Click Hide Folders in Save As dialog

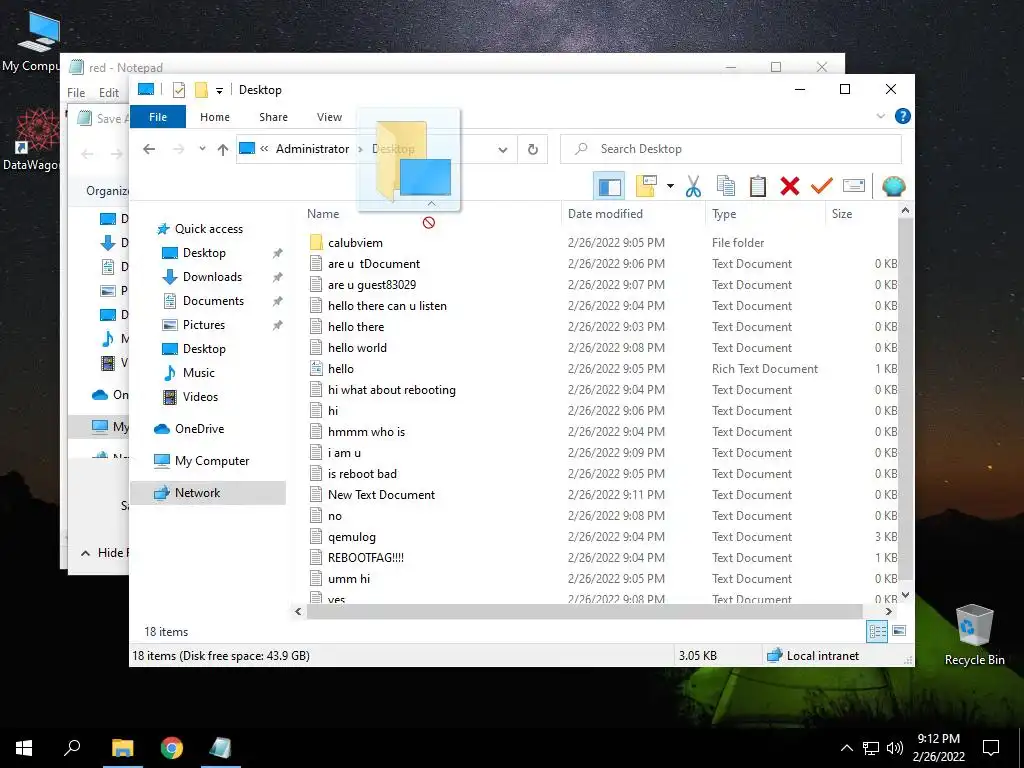coord(104,553)
